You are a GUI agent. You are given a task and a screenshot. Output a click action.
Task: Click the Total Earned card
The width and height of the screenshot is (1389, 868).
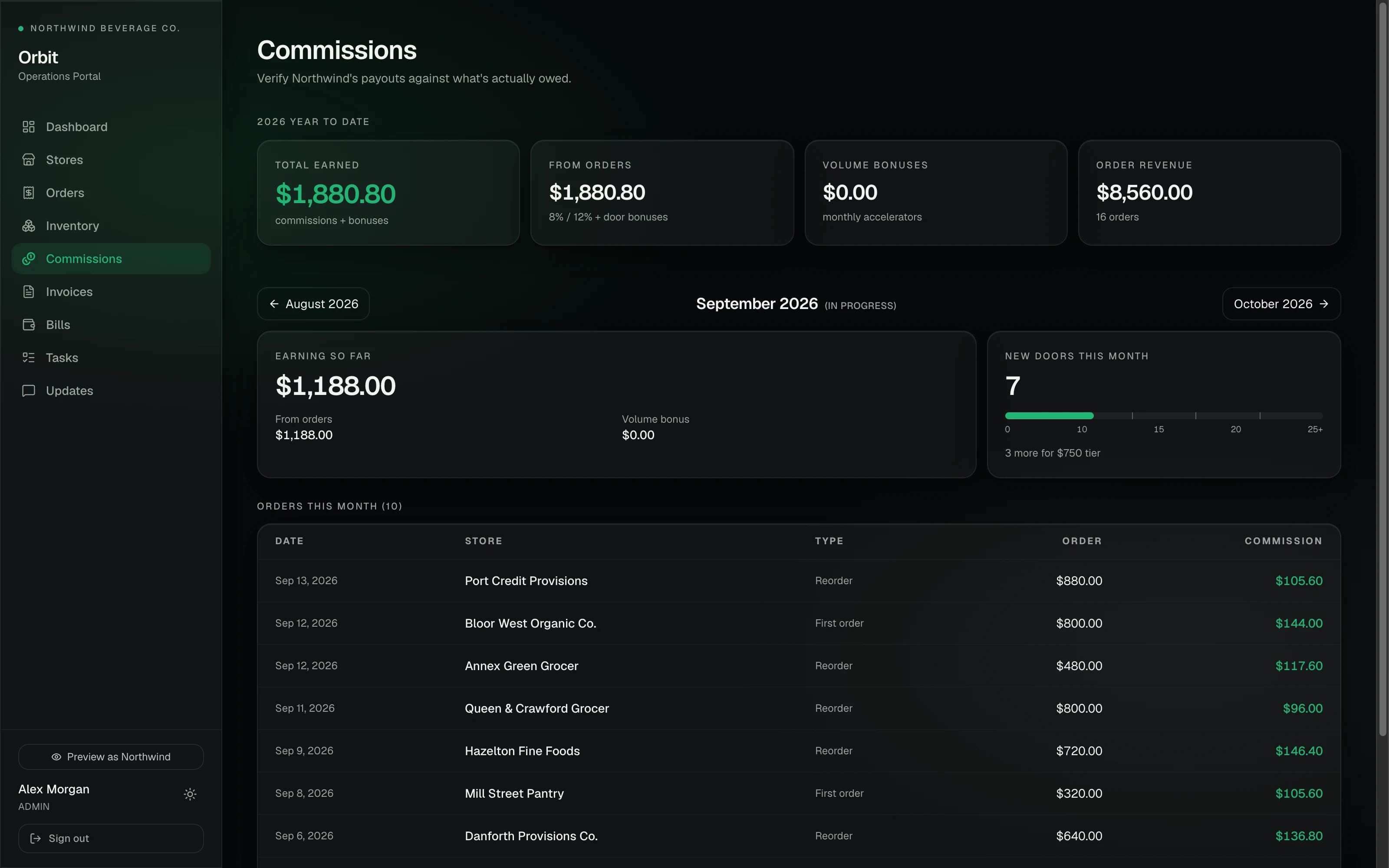coord(388,193)
